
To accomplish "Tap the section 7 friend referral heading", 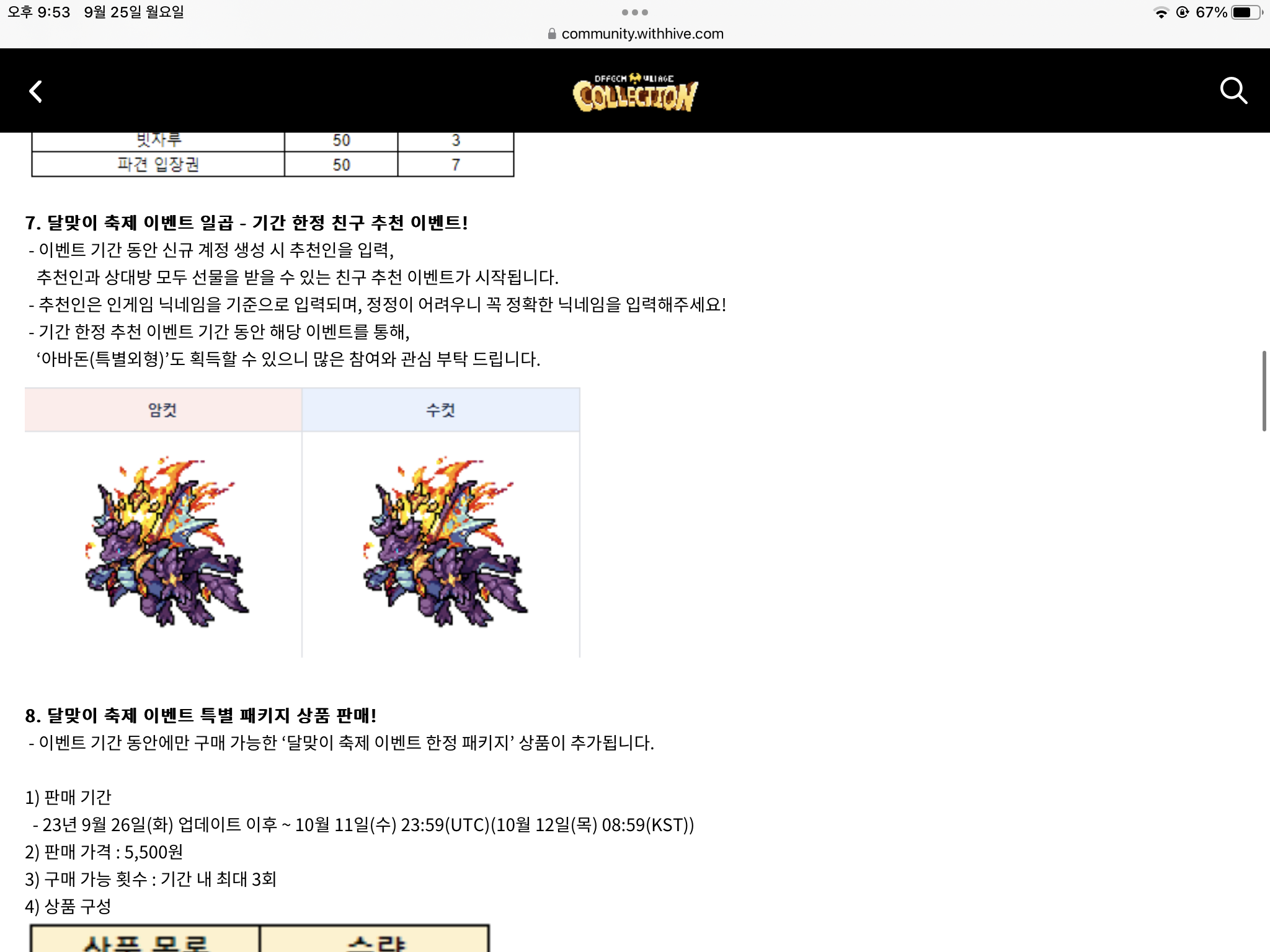I will (246, 223).
